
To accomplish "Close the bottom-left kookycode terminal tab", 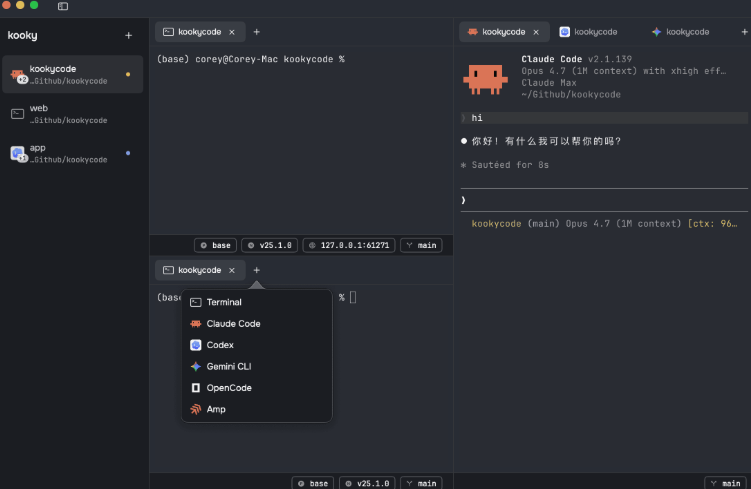I will (x=232, y=271).
